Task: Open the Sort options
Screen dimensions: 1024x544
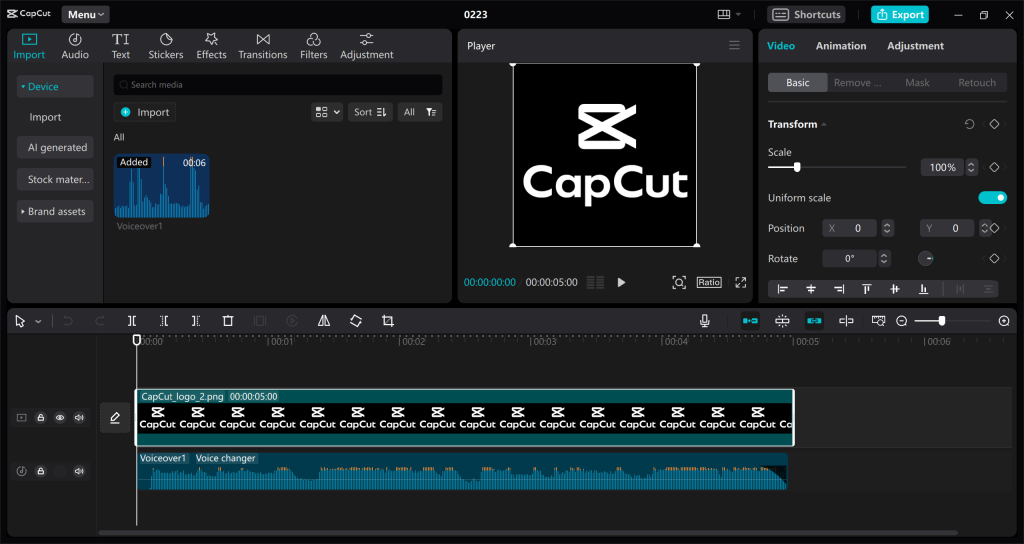Action: click(370, 112)
